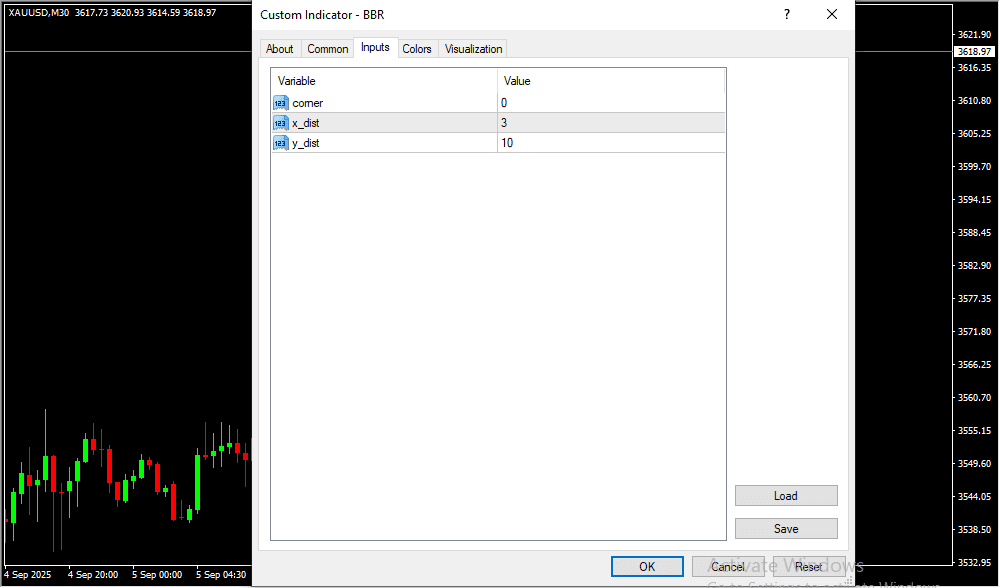Click the integer icon beside y_dist variable

[280, 143]
